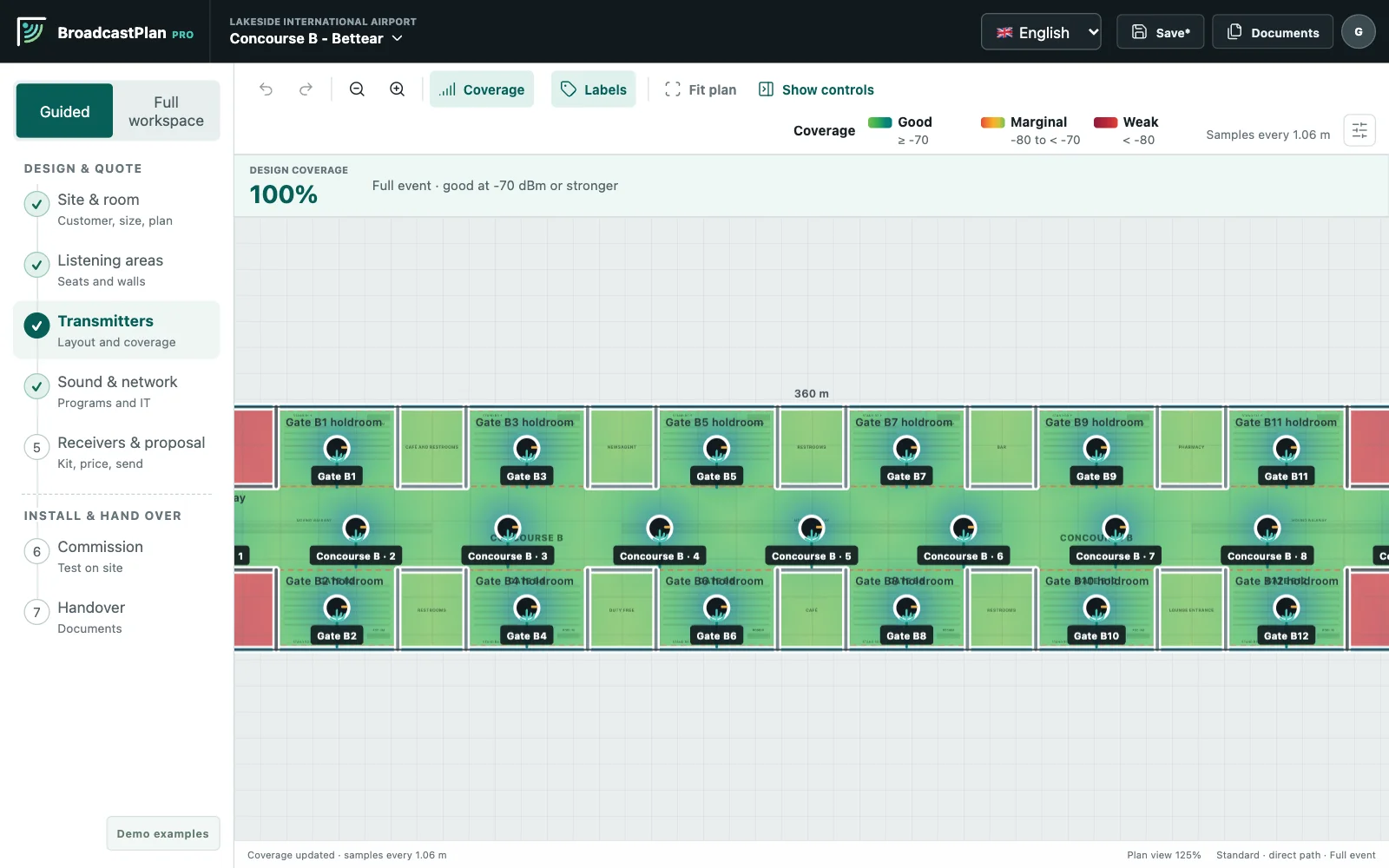Zoom out of the plan
The width and height of the screenshot is (1389, 868).
pyautogui.click(x=357, y=89)
